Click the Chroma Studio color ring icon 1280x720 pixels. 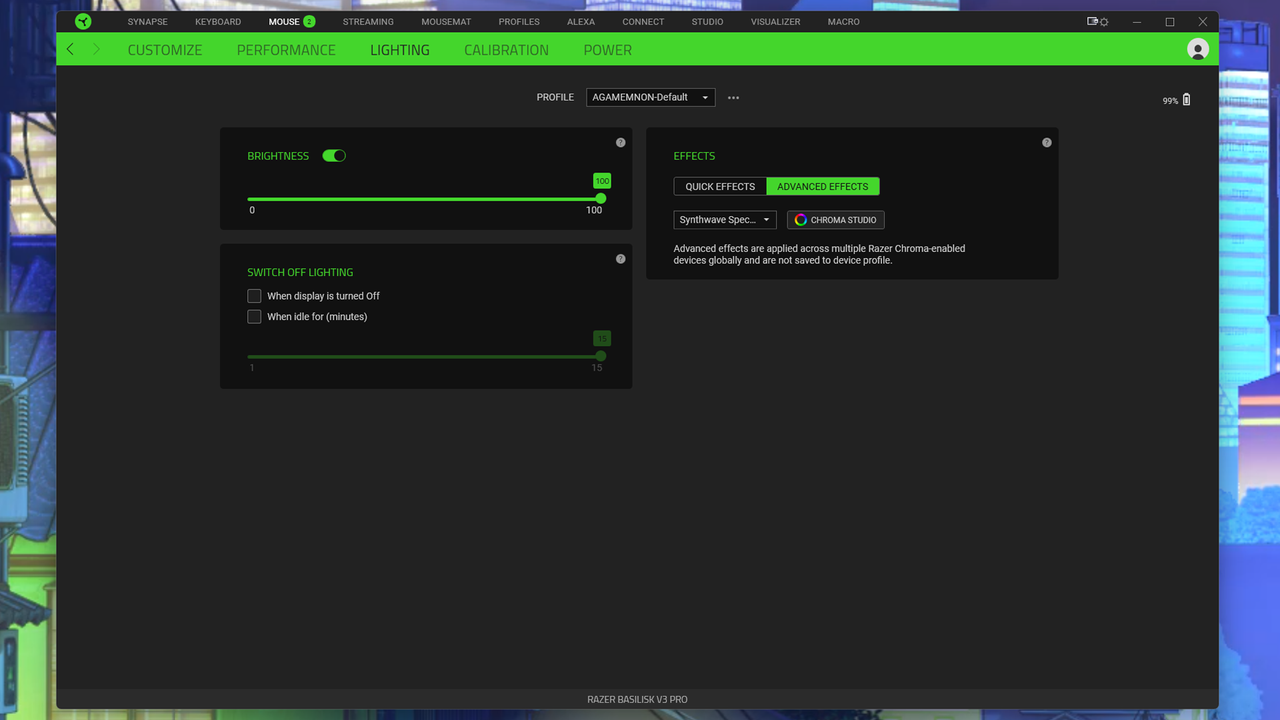coord(800,220)
